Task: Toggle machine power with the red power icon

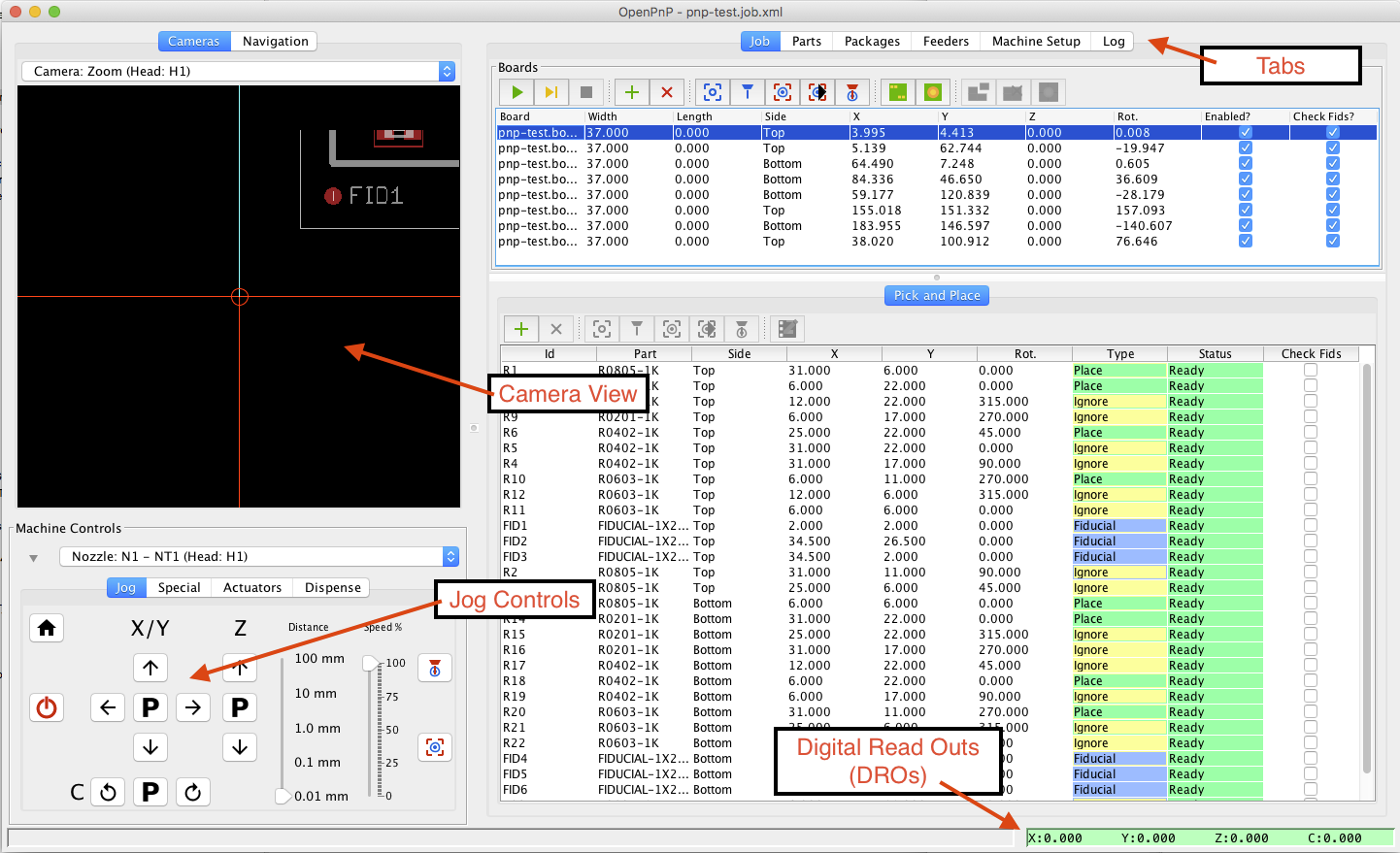Action: [x=47, y=707]
